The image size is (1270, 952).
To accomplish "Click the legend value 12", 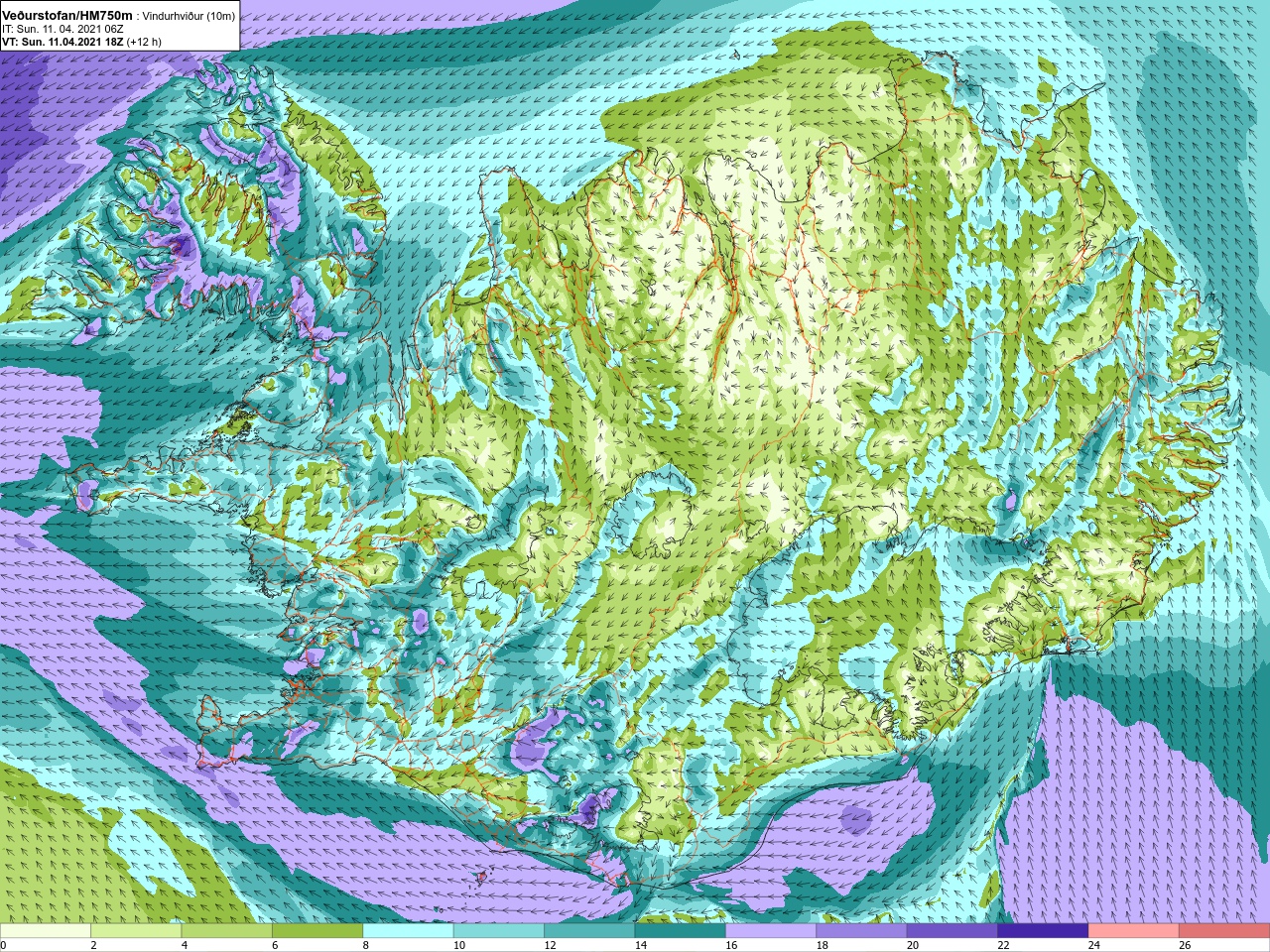I will pyautogui.click(x=550, y=945).
